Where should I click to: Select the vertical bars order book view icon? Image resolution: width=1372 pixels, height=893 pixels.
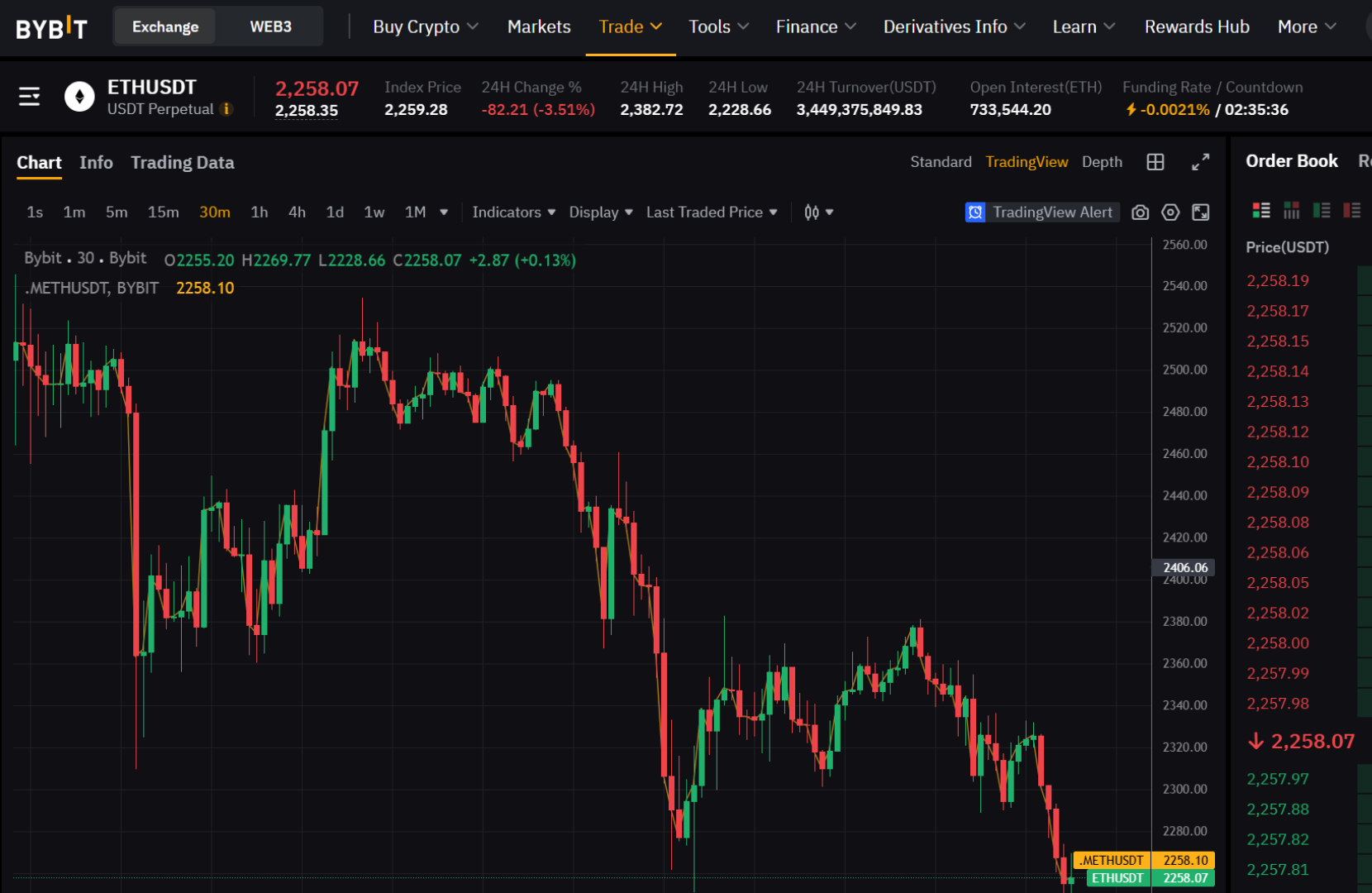point(1292,210)
